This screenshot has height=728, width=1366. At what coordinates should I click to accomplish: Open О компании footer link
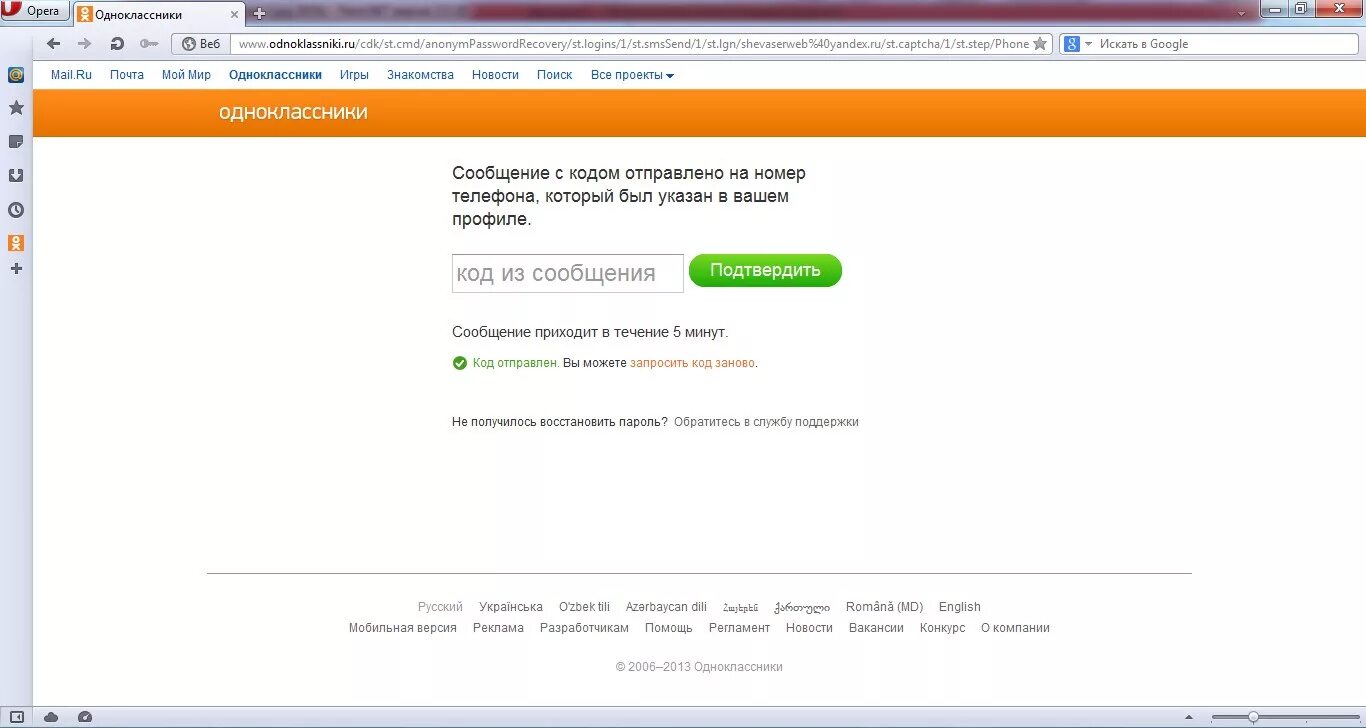click(1015, 628)
